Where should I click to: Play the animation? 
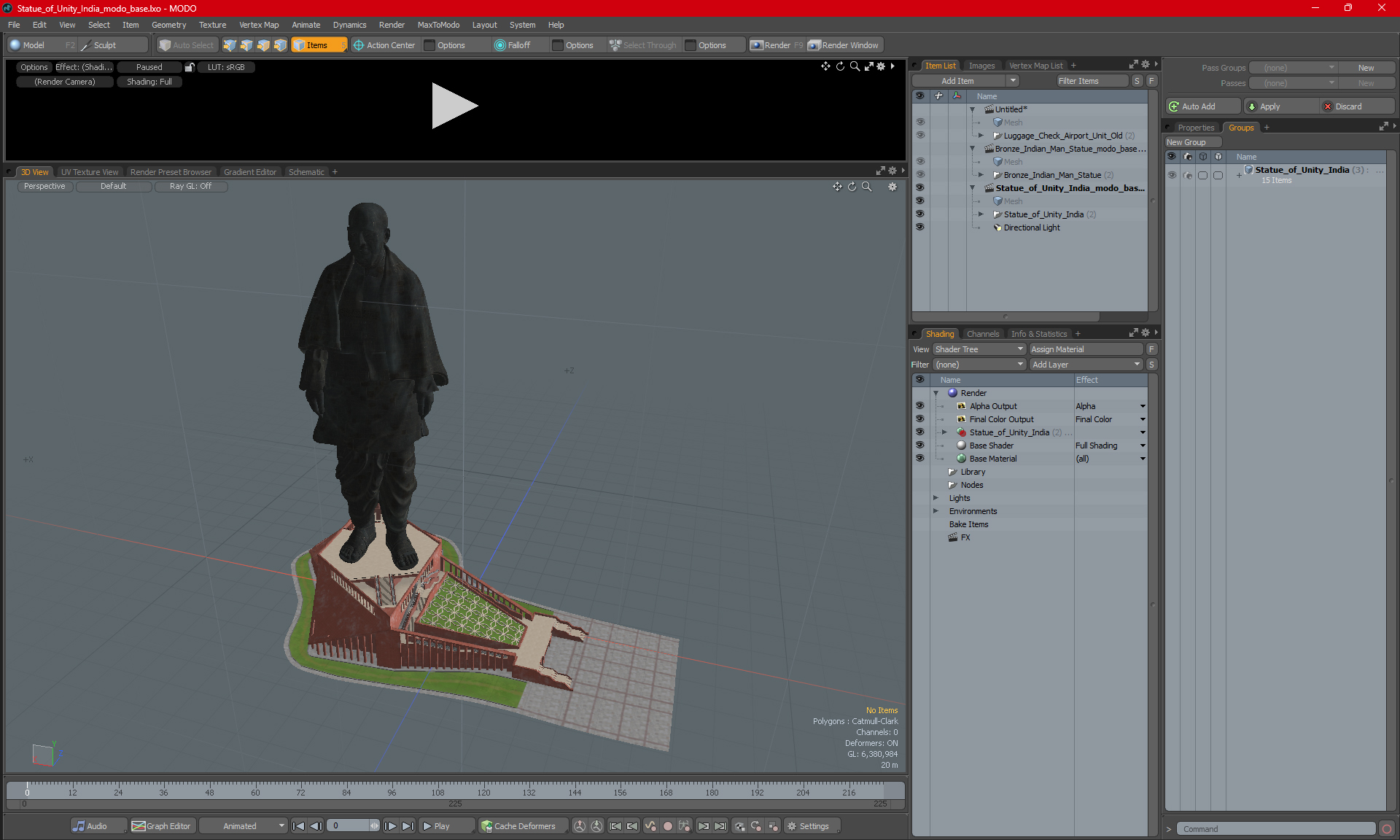446,826
